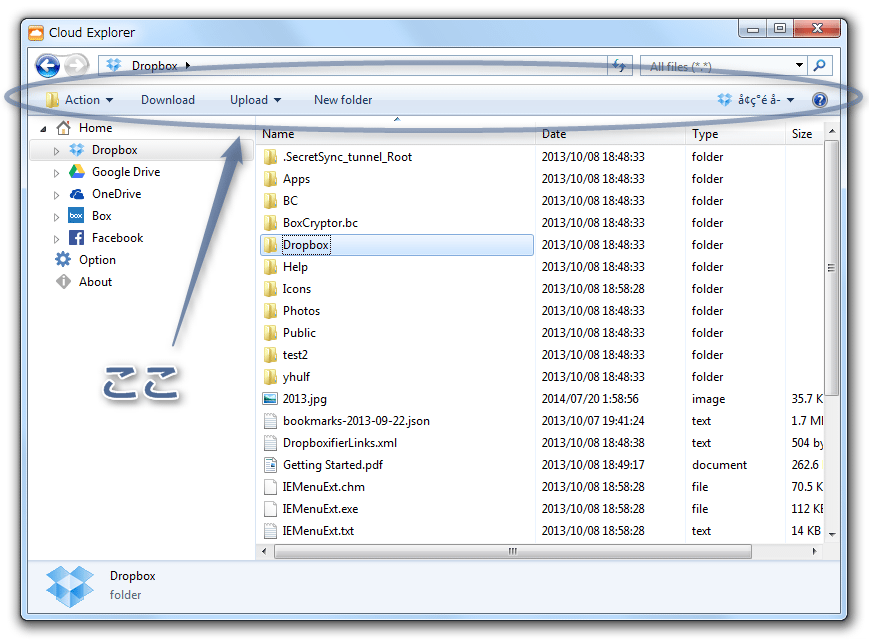Screen dimensions: 869x644
Task: Open the All files filter dropdown
Action: pos(799,65)
